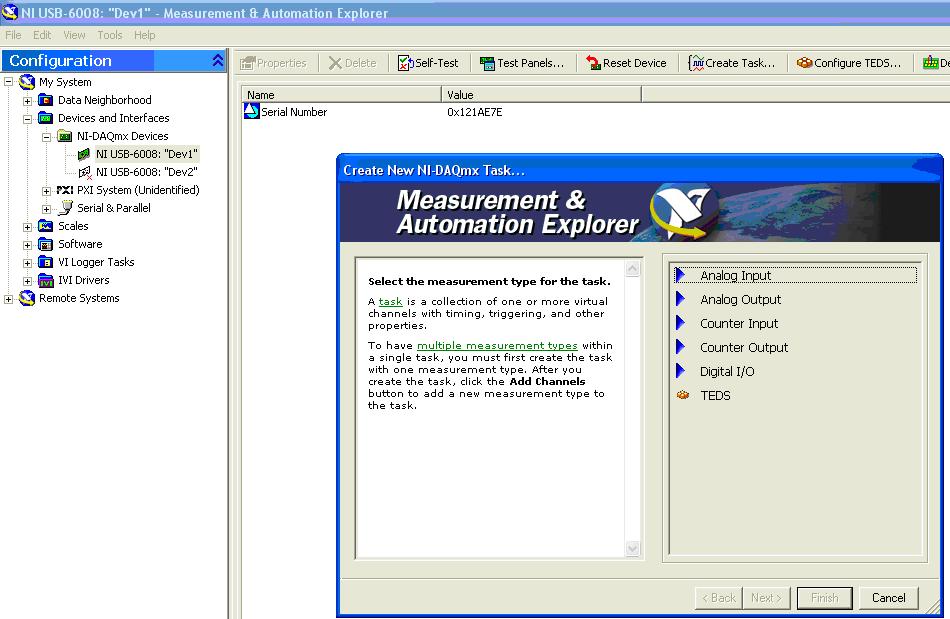Open the Help menu

coord(145,35)
